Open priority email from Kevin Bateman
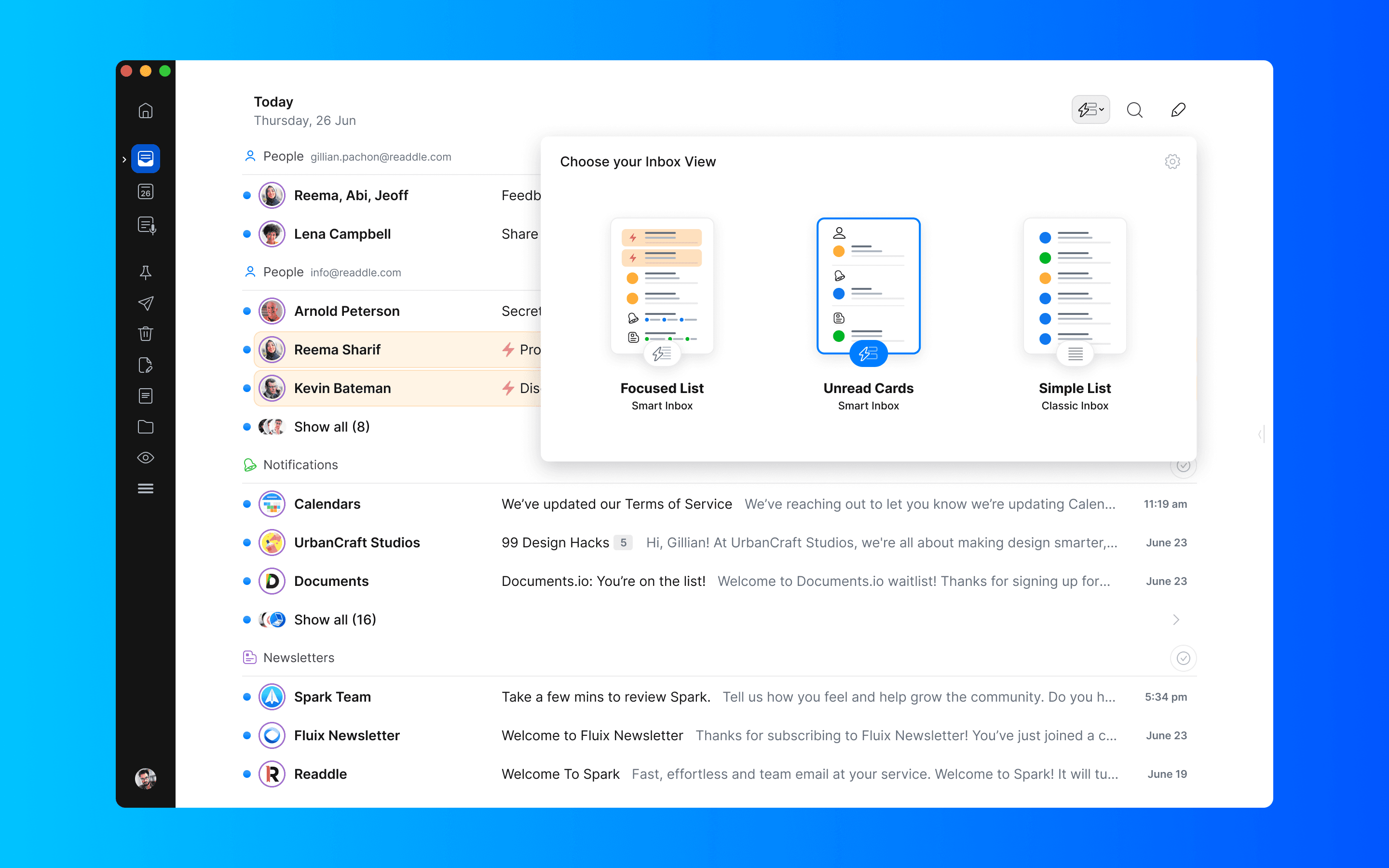The height and width of the screenshot is (868, 1389). pos(397,388)
